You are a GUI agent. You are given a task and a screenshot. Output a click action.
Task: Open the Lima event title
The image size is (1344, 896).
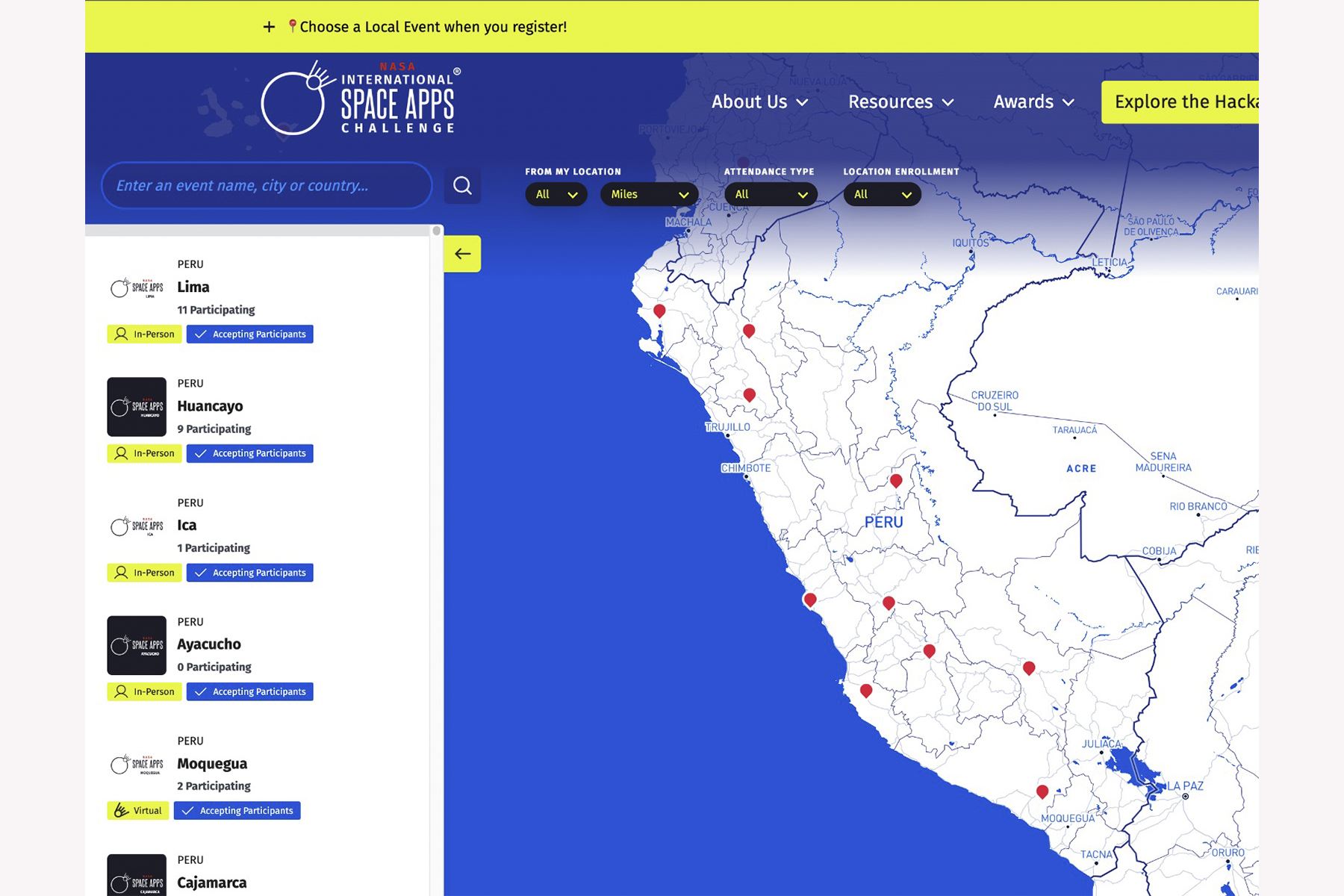(x=193, y=287)
